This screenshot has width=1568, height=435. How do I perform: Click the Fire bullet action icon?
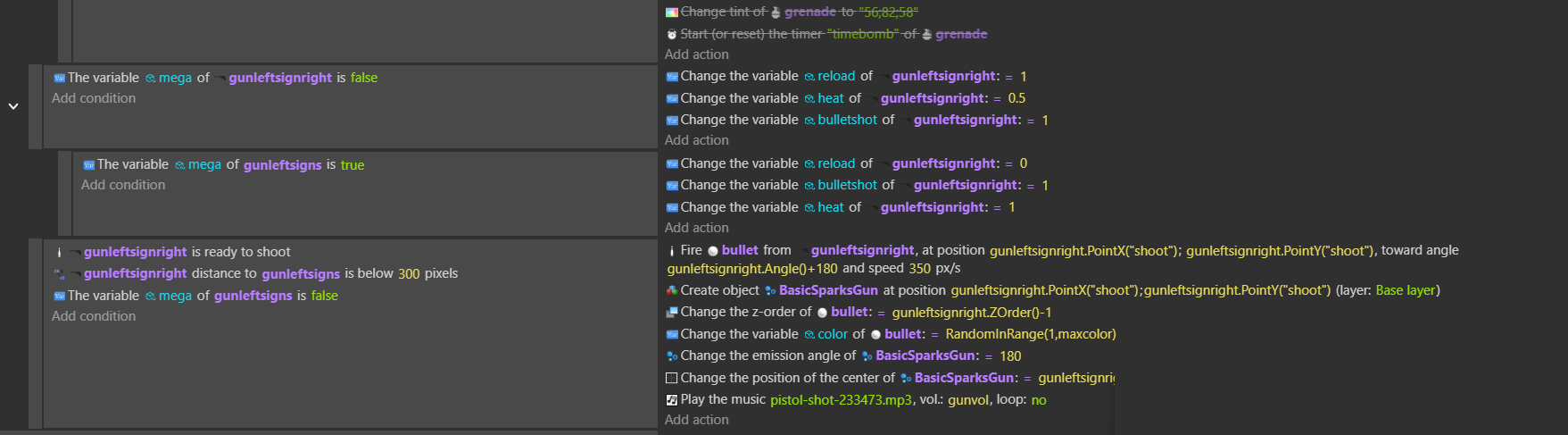(x=672, y=251)
